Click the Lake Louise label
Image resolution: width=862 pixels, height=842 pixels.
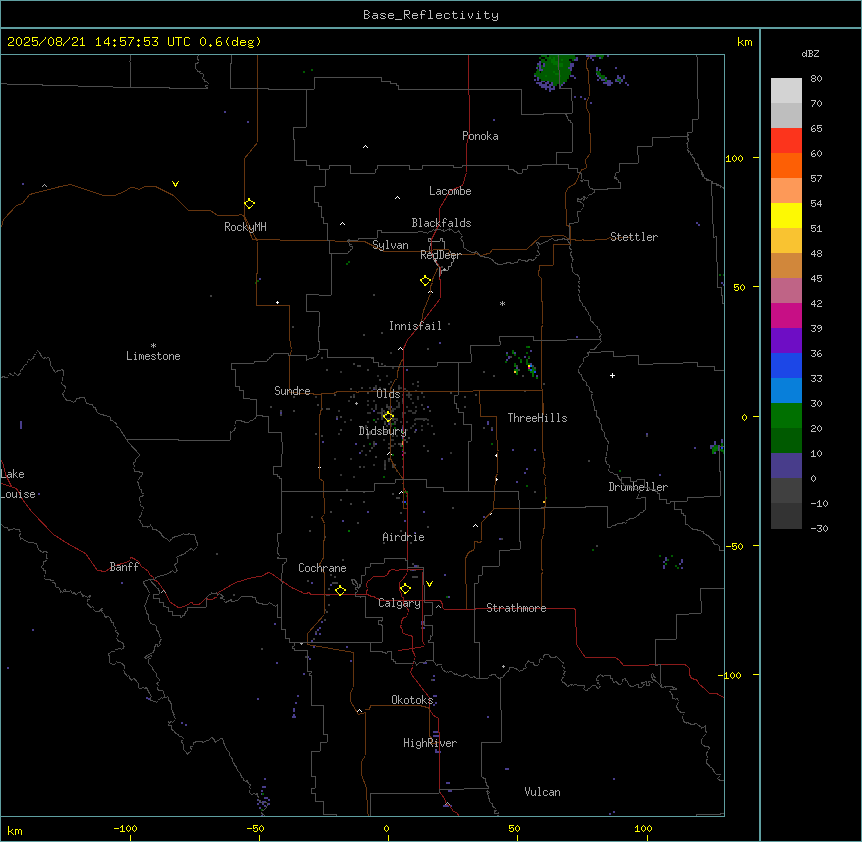point(16,484)
